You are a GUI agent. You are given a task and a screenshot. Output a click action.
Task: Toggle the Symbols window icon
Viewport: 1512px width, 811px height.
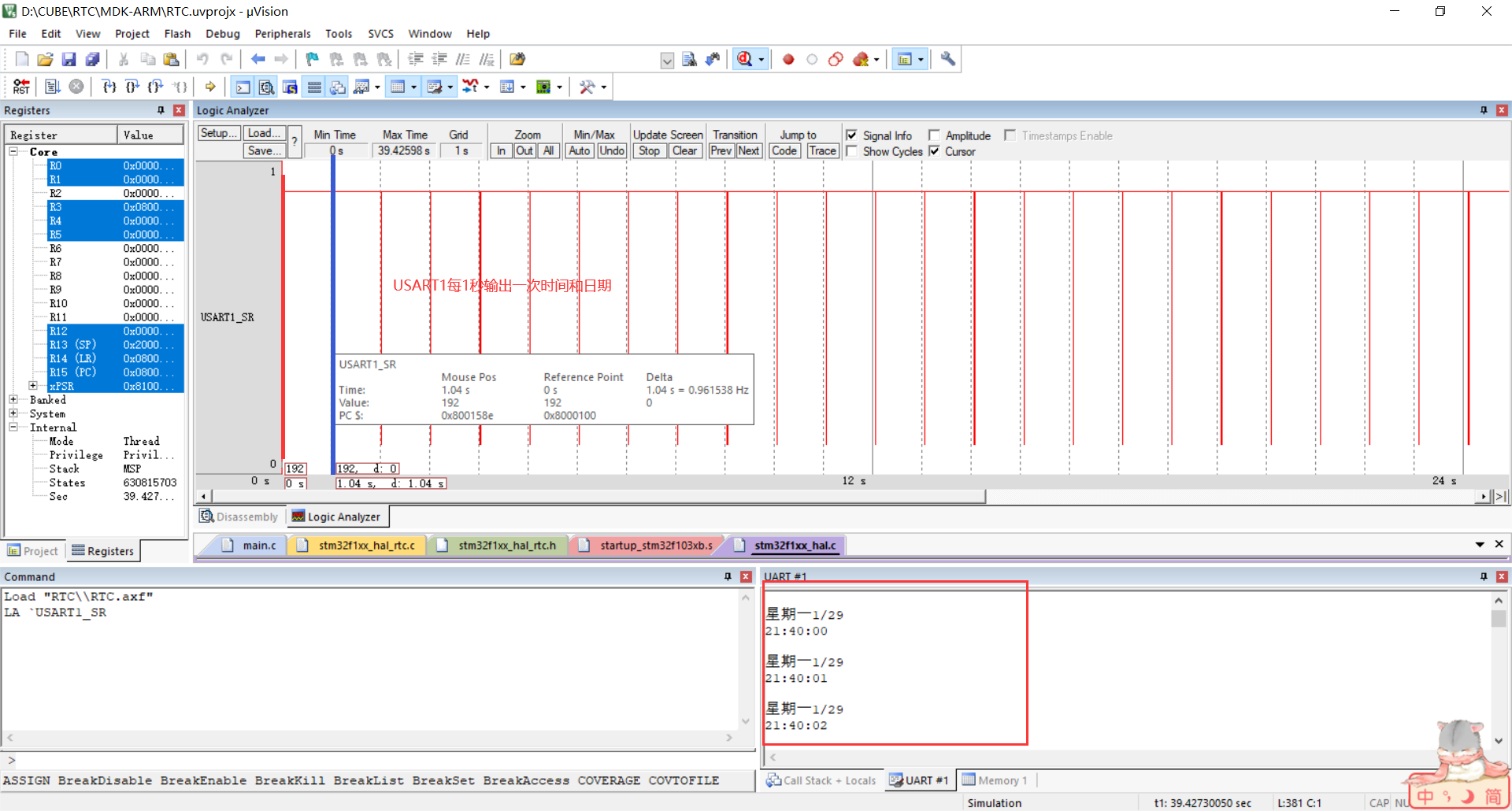291,87
